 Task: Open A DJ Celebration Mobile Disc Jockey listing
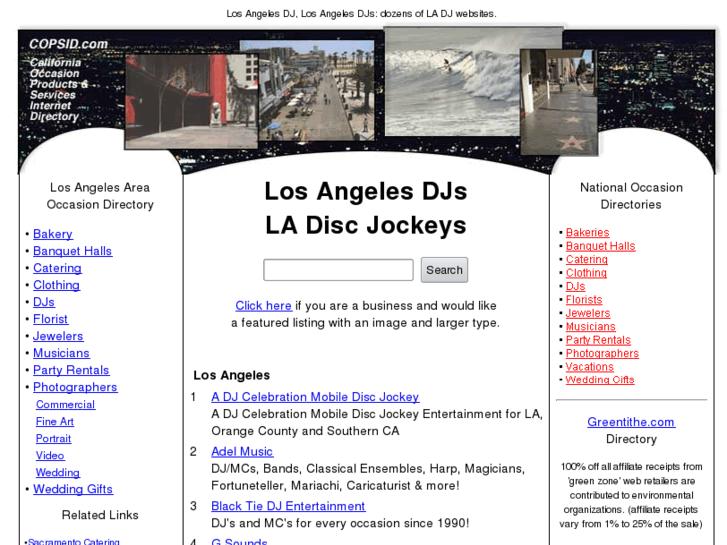(315, 397)
